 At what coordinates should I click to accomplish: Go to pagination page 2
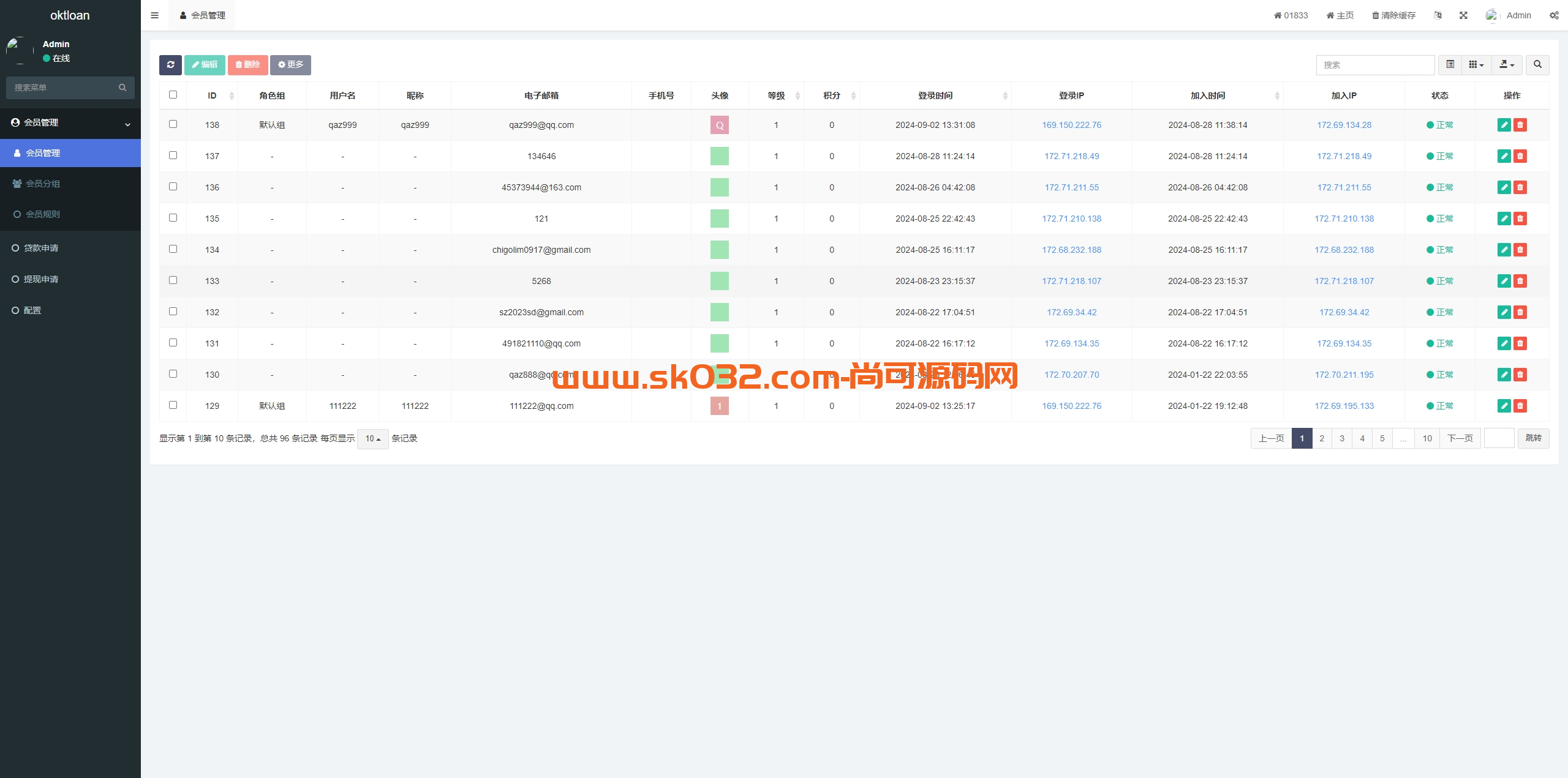pos(1322,438)
